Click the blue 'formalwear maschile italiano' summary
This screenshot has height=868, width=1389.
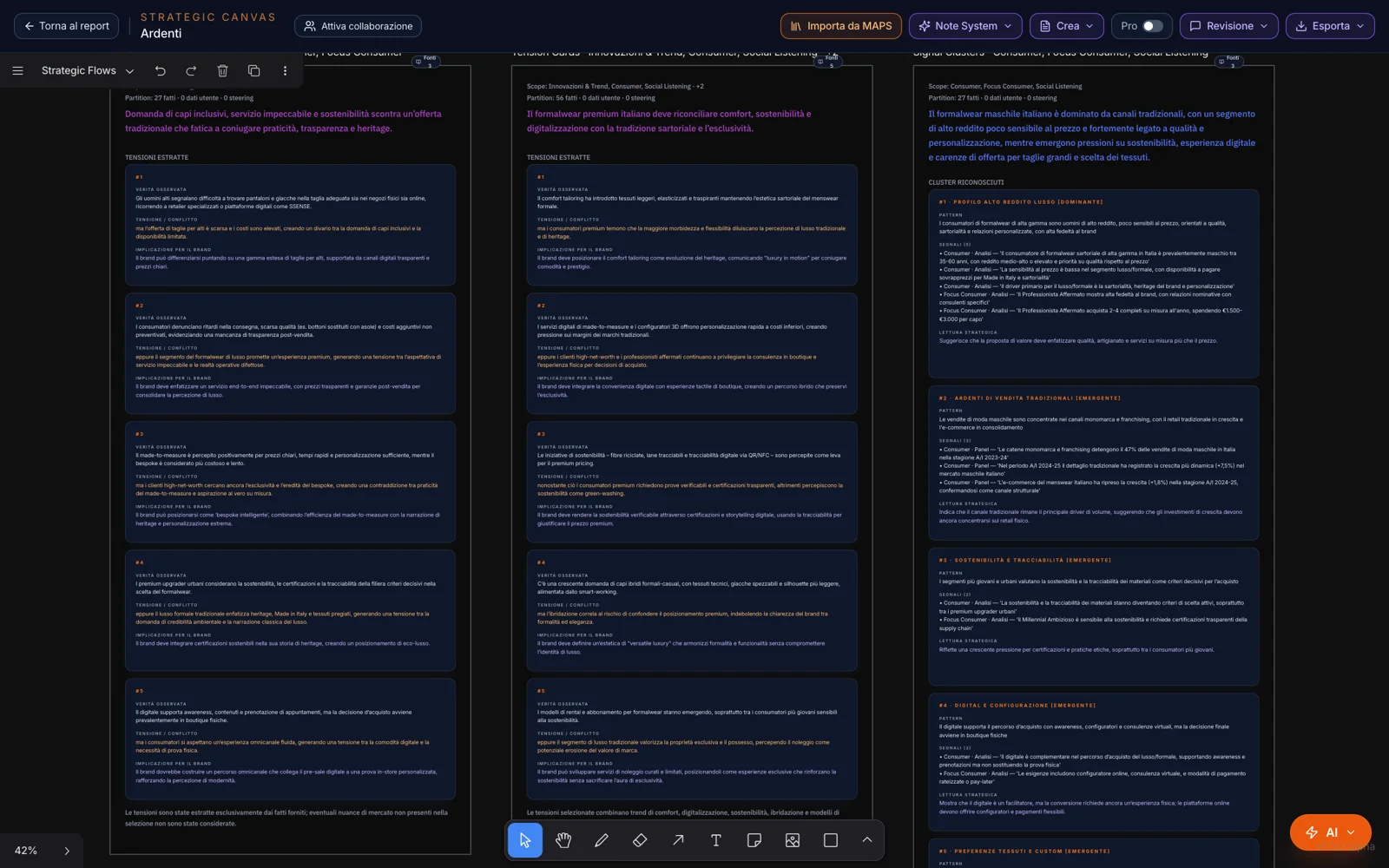pos(1092,135)
